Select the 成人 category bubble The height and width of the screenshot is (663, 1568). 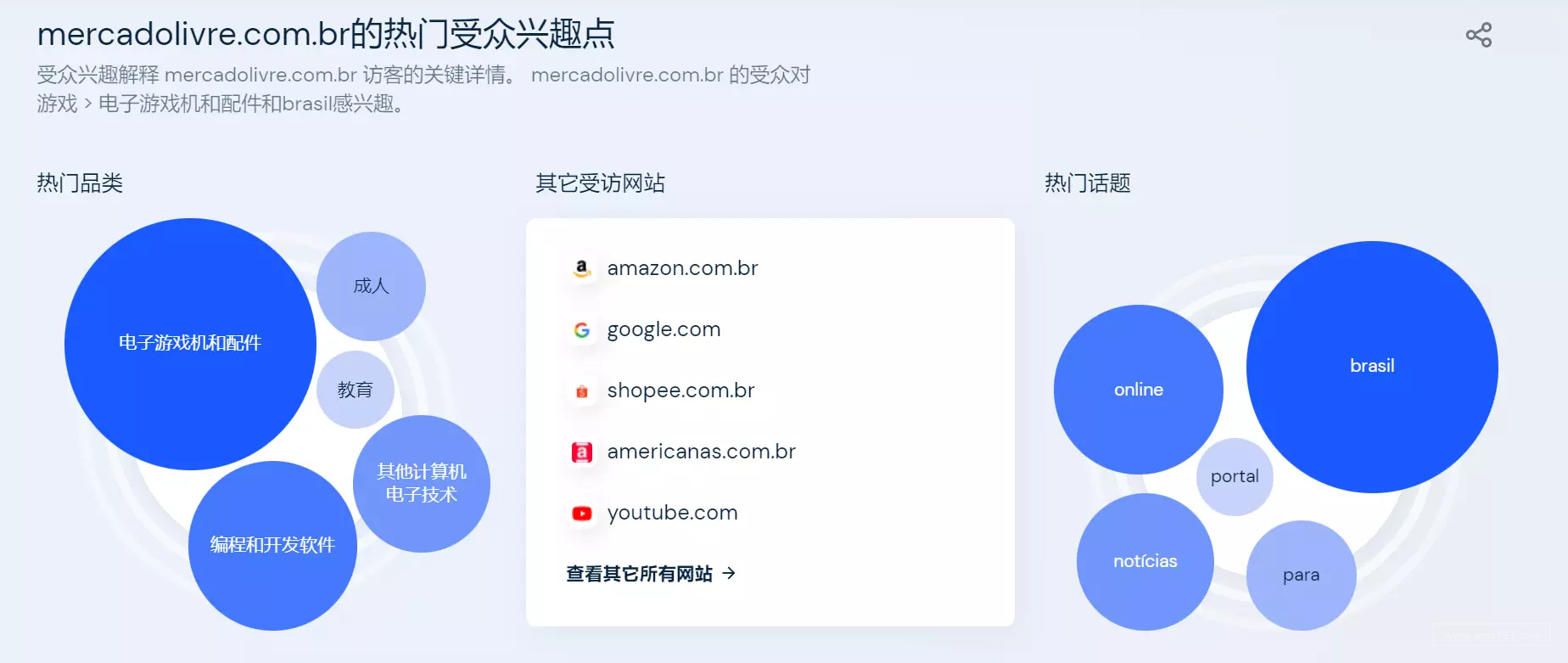371,286
